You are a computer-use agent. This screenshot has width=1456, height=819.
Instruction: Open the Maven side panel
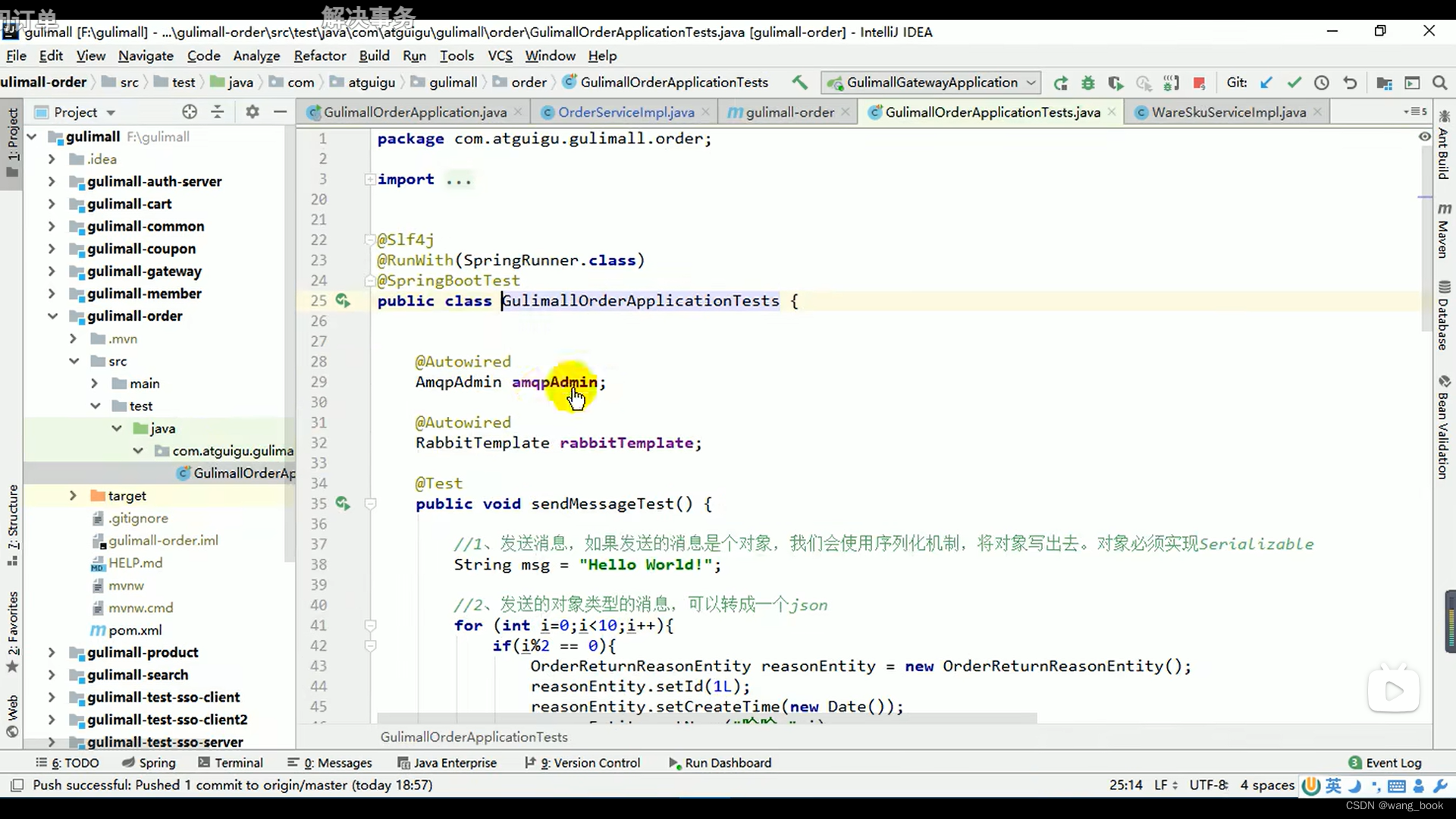1444,231
